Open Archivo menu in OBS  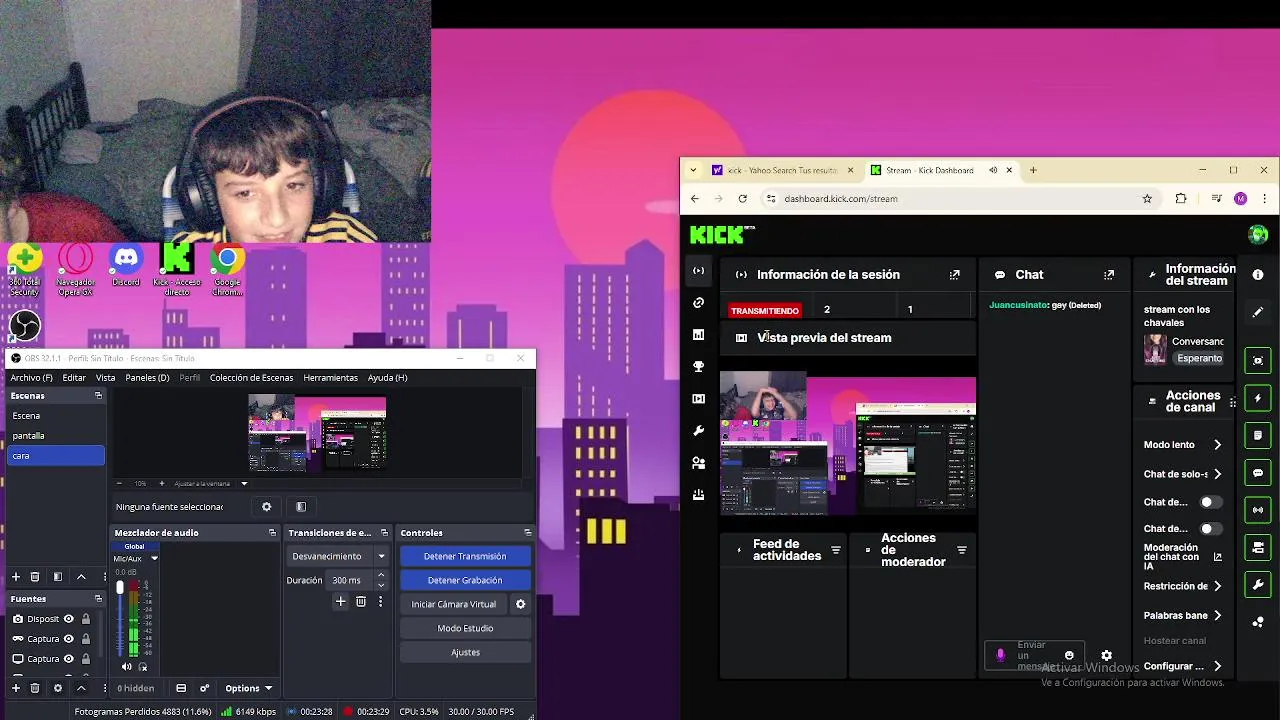point(31,378)
